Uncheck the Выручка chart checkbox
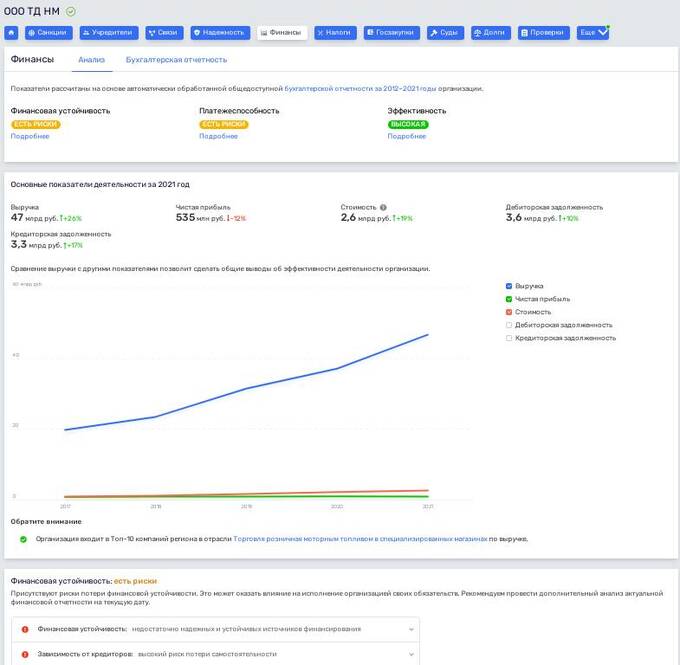The image size is (680, 665). [509, 286]
